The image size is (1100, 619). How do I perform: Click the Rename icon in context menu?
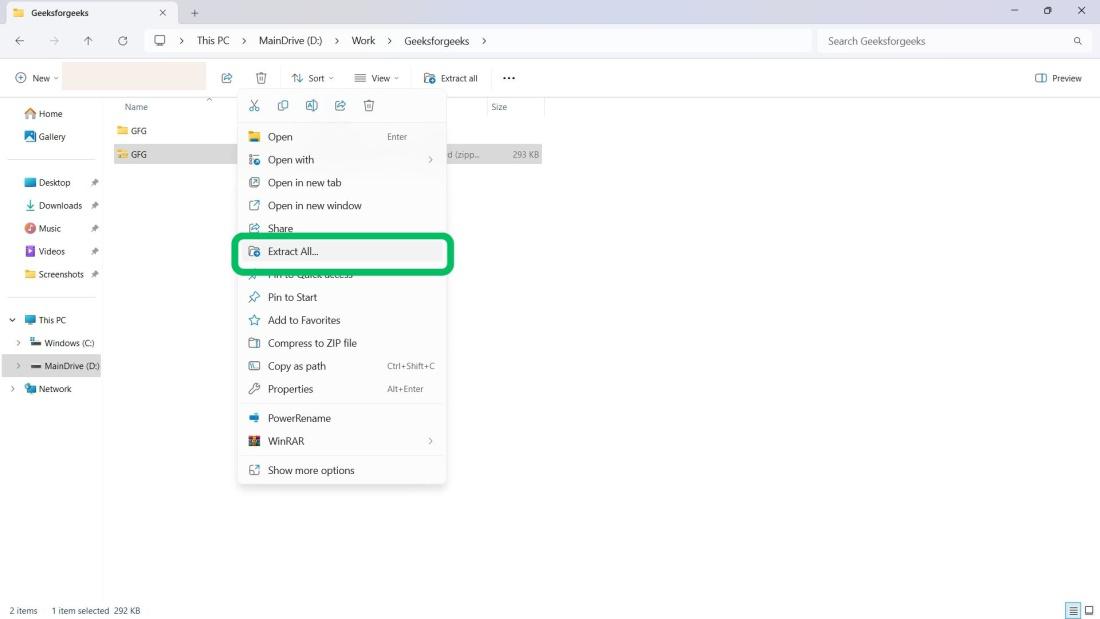click(311, 105)
